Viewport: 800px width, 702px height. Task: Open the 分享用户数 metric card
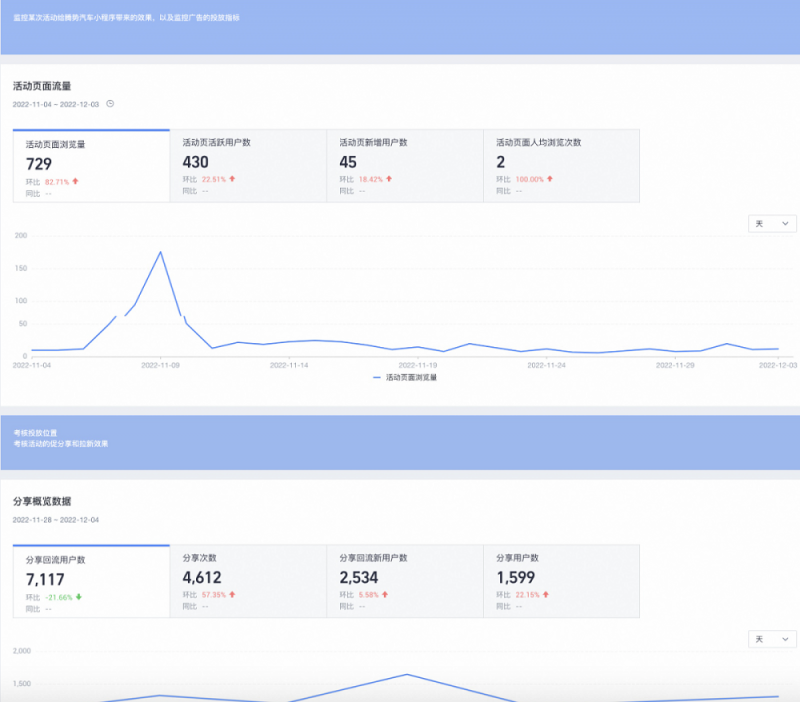tap(561, 581)
